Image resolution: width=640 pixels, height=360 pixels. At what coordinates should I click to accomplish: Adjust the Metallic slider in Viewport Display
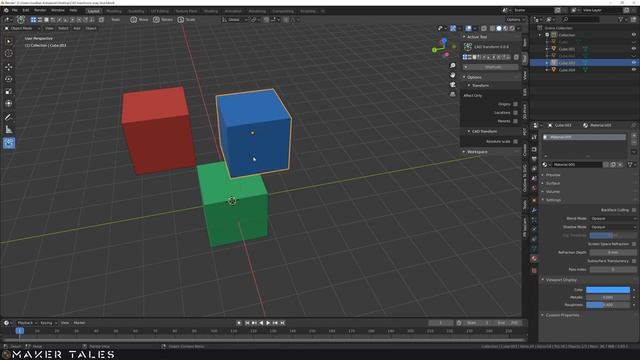click(608, 297)
